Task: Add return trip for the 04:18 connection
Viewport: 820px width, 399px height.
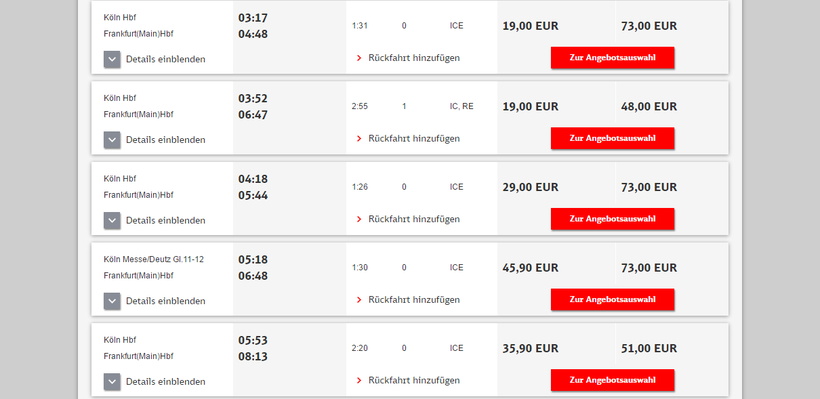Action: (414, 219)
